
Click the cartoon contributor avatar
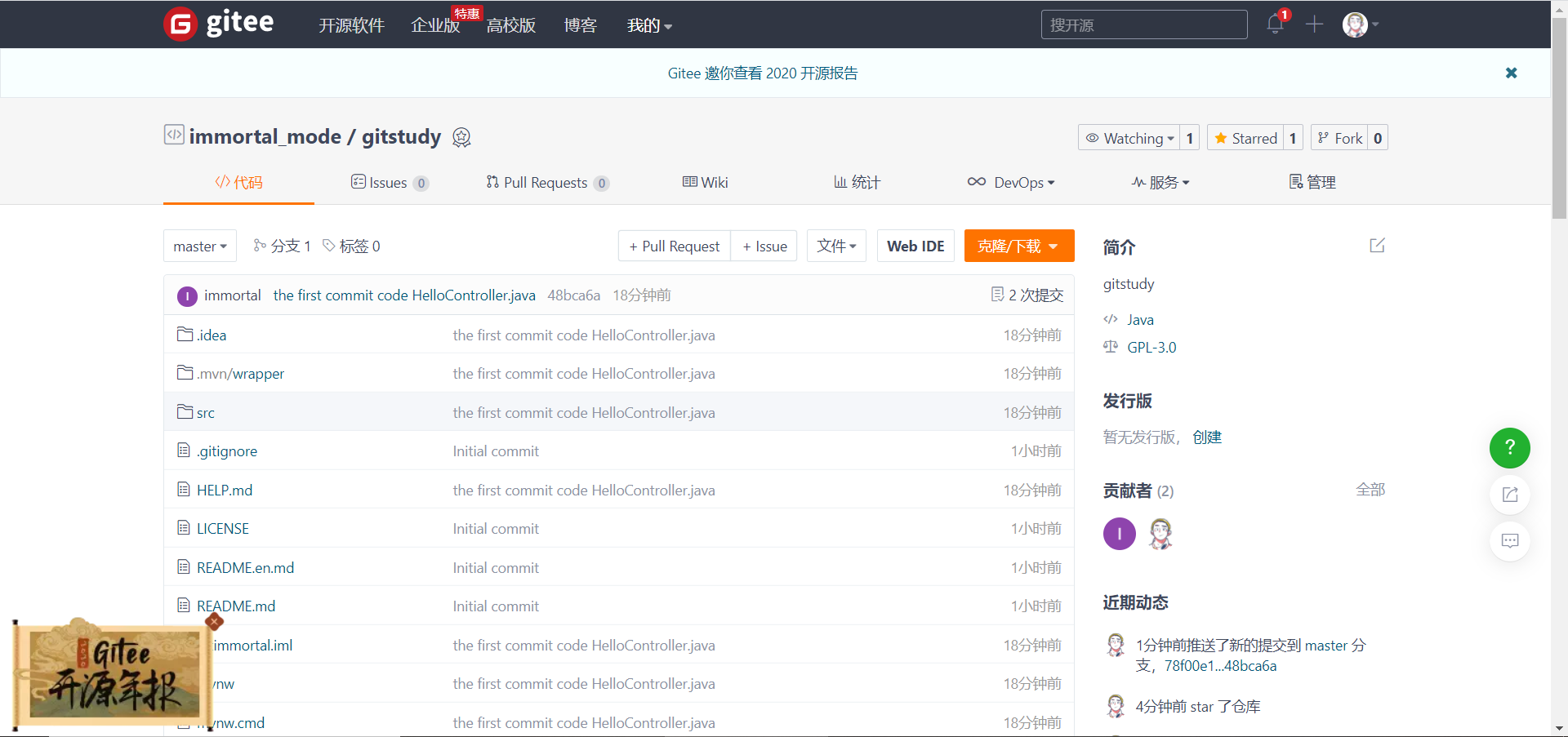tap(1160, 534)
